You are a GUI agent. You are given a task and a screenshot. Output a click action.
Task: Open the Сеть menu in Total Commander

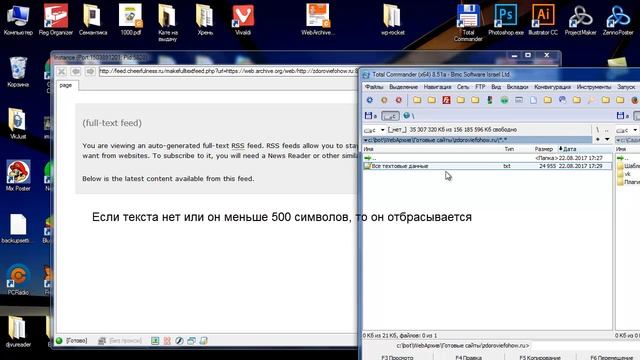tap(463, 87)
